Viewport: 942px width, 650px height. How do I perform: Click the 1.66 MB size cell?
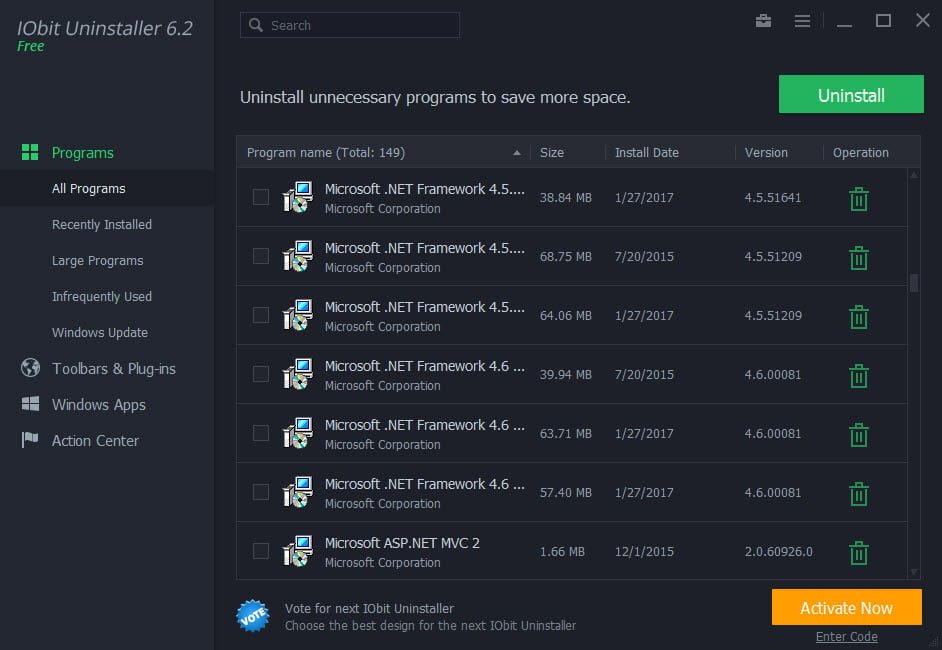tap(562, 551)
